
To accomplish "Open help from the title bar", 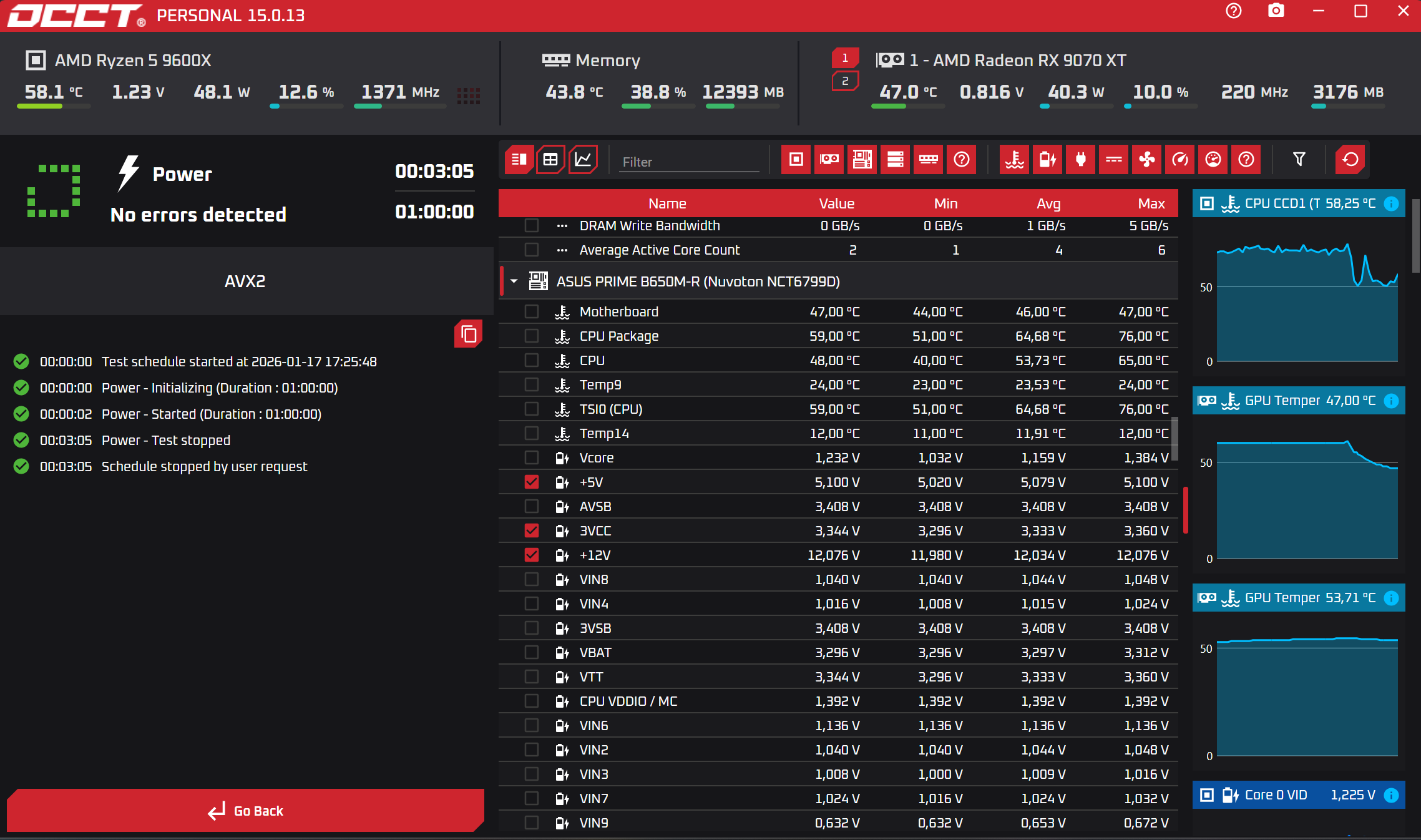I will 1233,11.
